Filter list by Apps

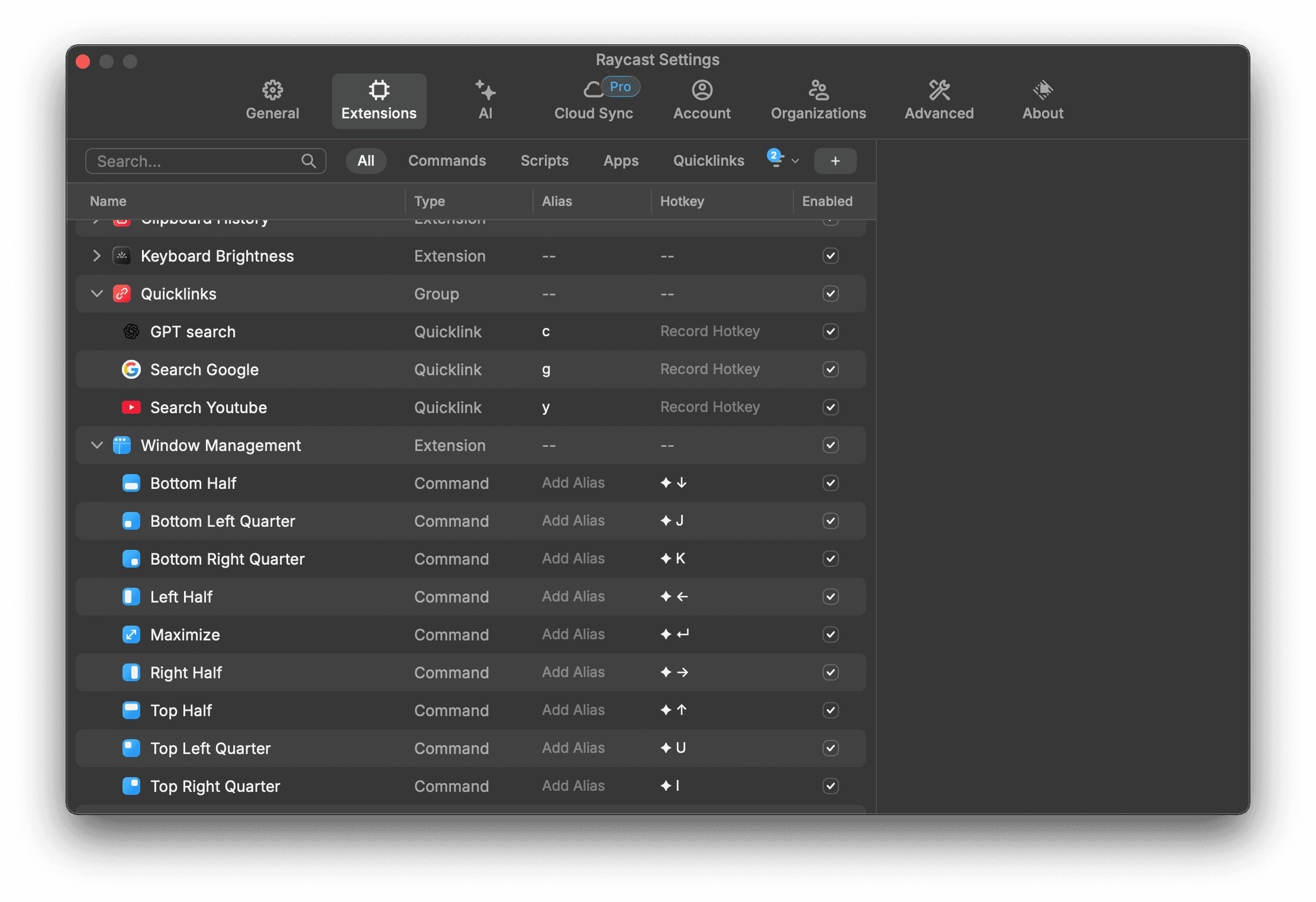coord(621,161)
